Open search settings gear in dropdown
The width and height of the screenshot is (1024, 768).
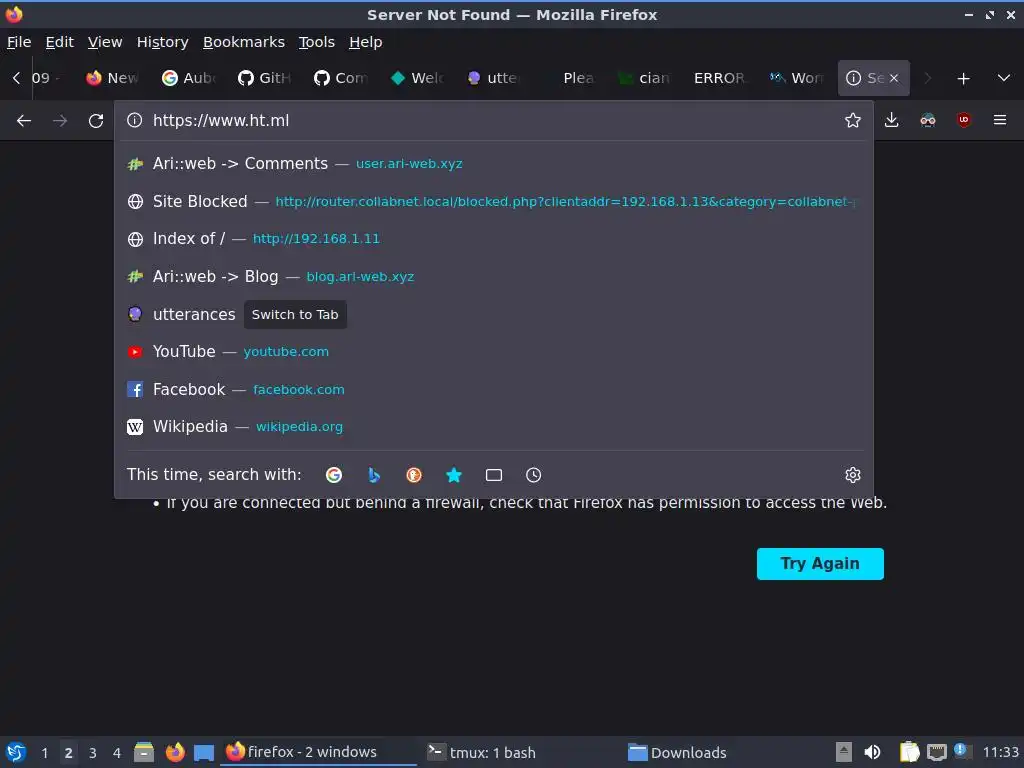tap(853, 475)
